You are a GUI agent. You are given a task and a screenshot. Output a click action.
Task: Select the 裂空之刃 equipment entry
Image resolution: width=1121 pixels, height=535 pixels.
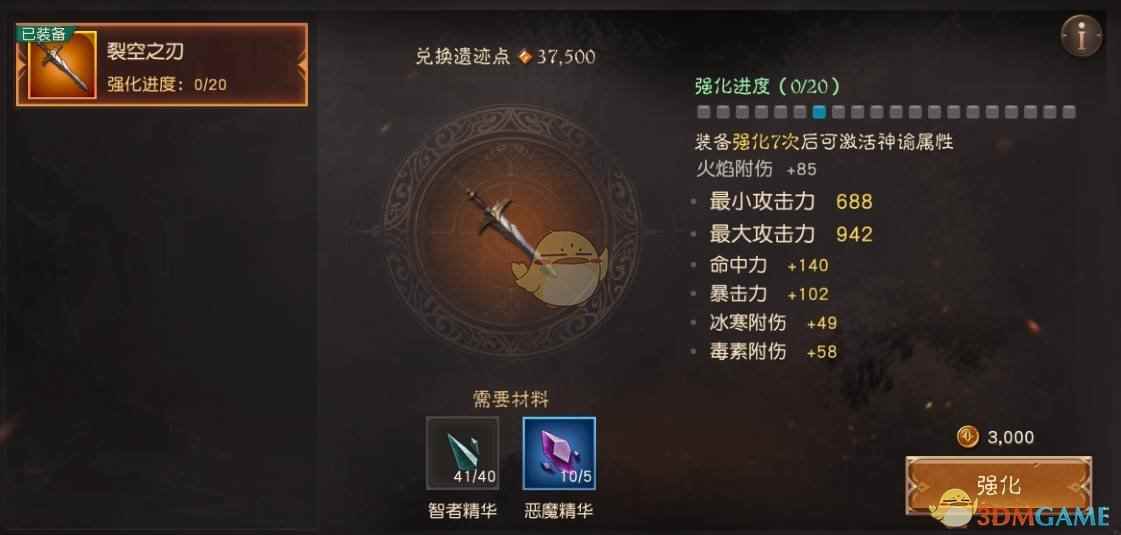(x=162, y=64)
